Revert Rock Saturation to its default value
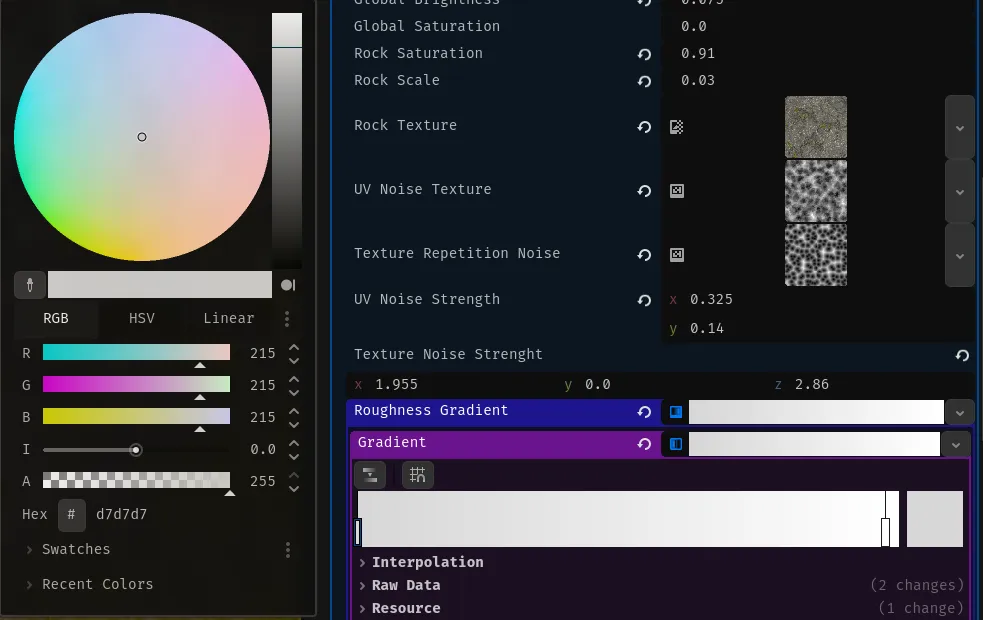This screenshot has width=983, height=620. click(x=644, y=54)
